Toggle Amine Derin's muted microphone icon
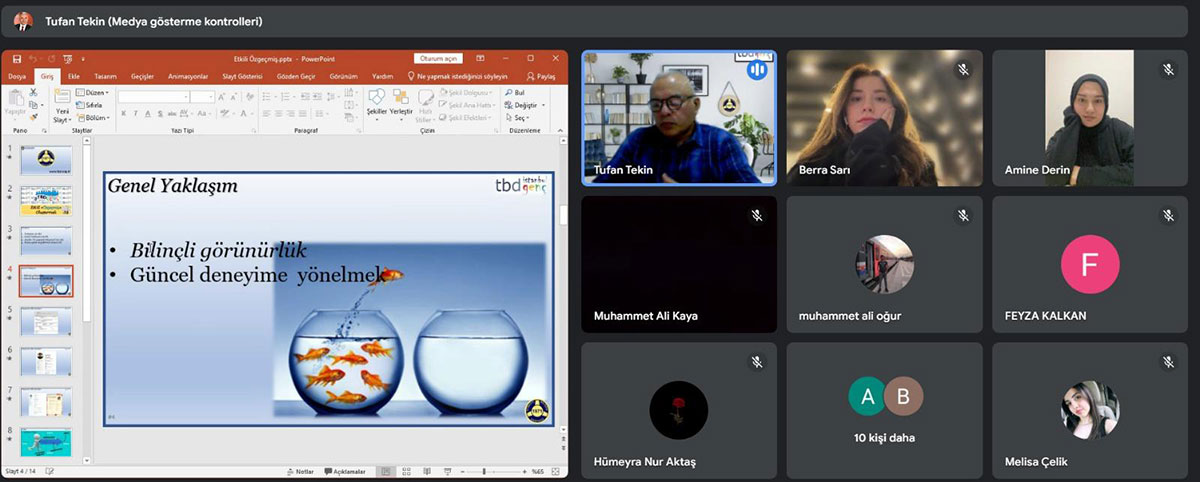1200x482 pixels. tap(1168, 70)
